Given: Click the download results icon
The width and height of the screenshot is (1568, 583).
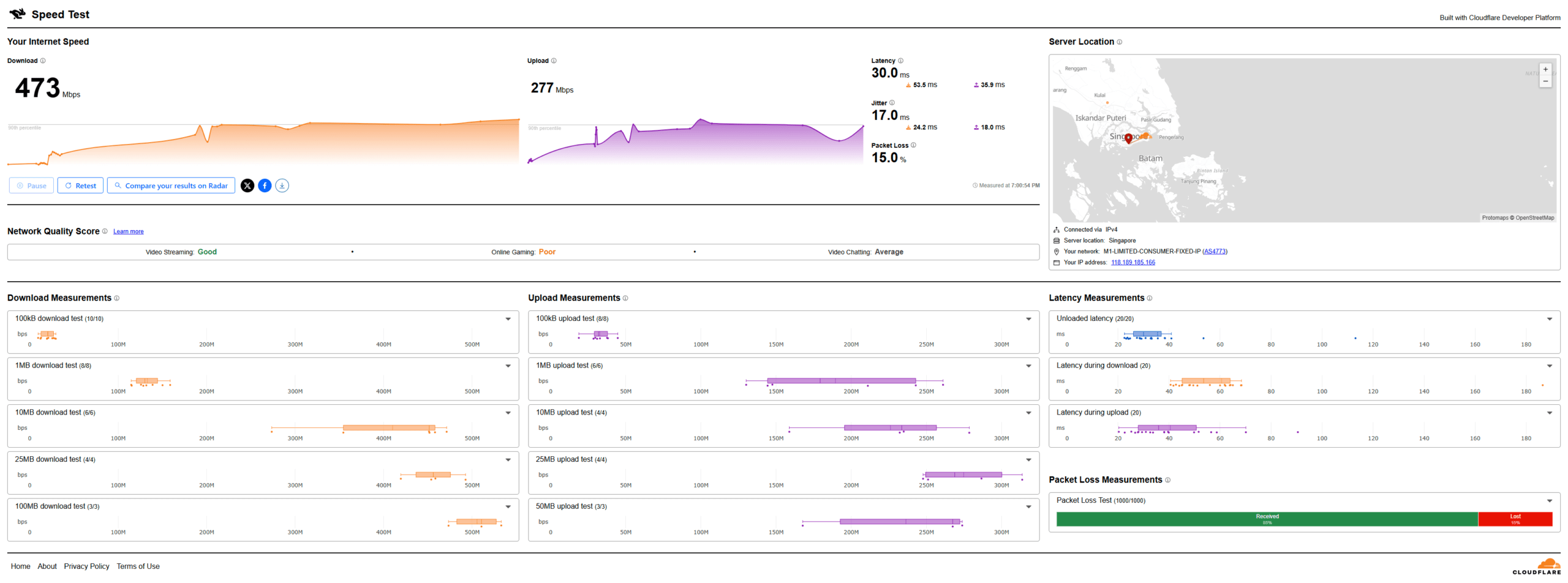Looking at the screenshot, I should (282, 186).
